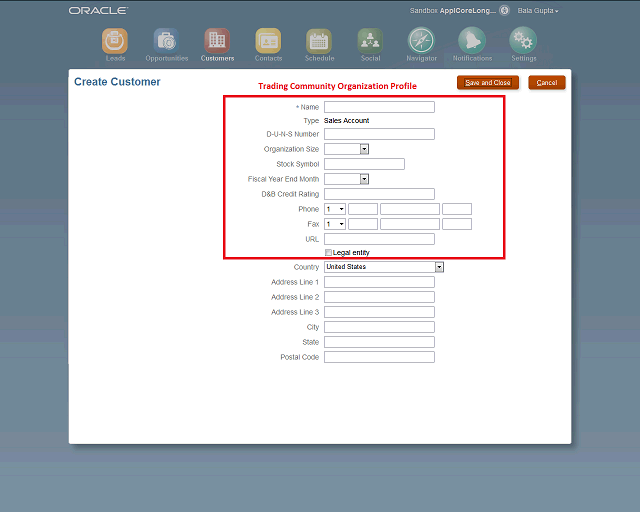The height and width of the screenshot is (512, 640).
Task: Open the Contacts card icon
Action: point(268,41)
